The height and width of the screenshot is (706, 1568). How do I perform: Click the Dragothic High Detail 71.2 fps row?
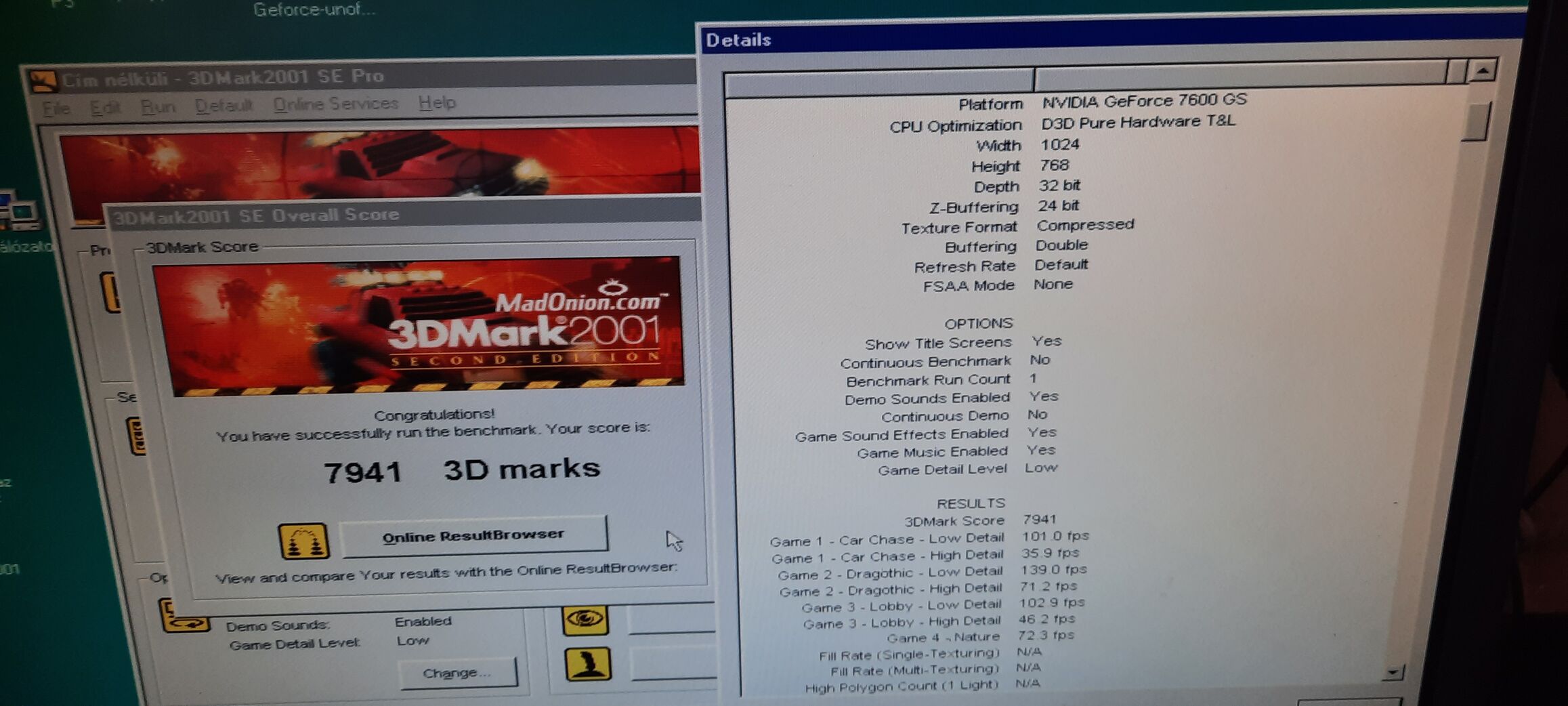(928, 589)
